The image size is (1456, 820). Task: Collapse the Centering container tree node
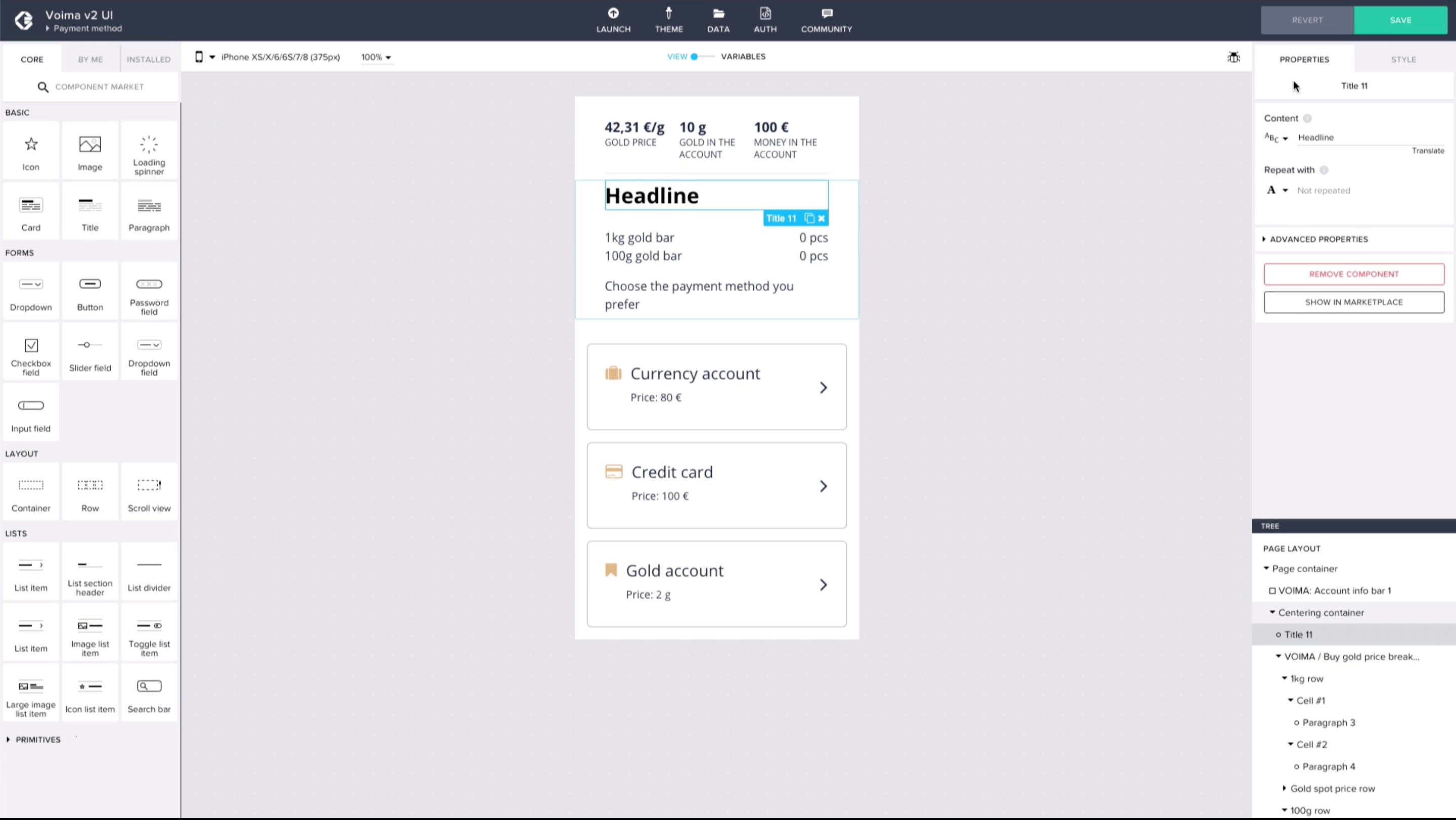1272,612
